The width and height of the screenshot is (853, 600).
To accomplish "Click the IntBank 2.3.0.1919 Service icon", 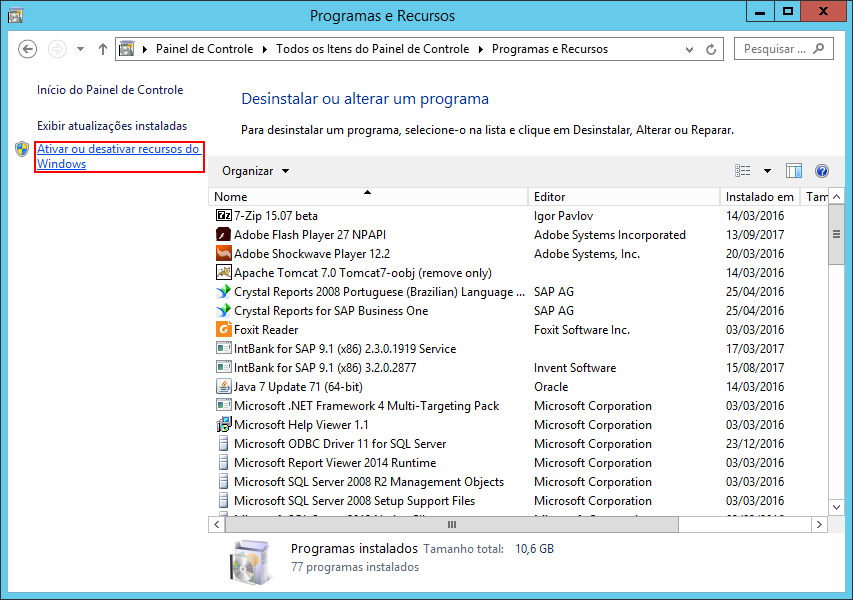I will 224,349.
